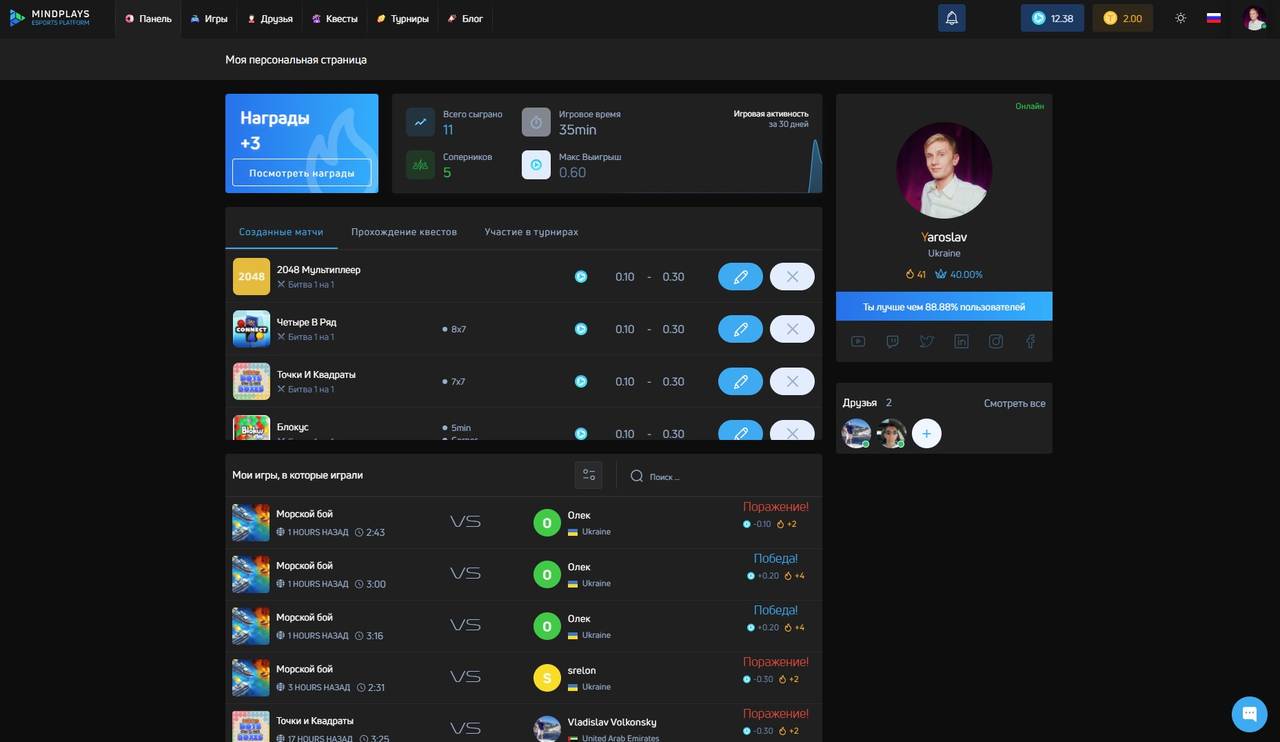Click the Всего сыграно stats icon

[420, 122]
